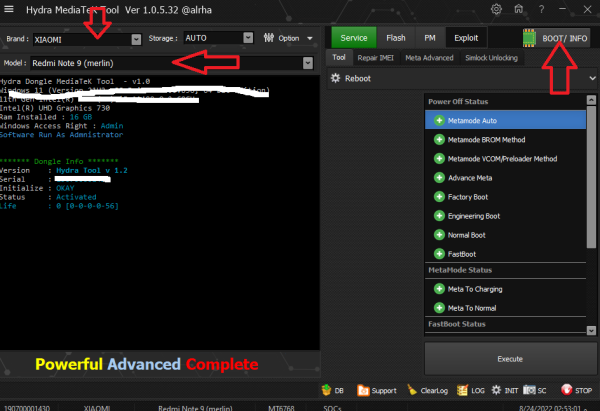Screen dimensions: 600x411
Task: Click the Activated status text in log
Action: pos(76,197)
